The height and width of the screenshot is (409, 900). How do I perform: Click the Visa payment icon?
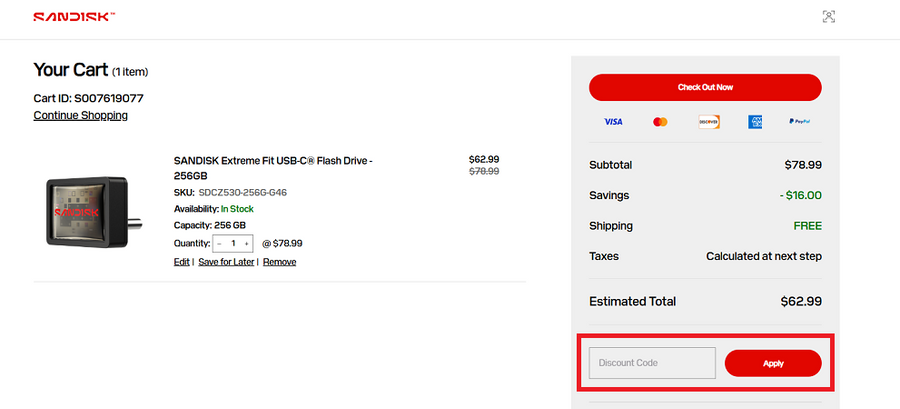(x=613, y=122)
